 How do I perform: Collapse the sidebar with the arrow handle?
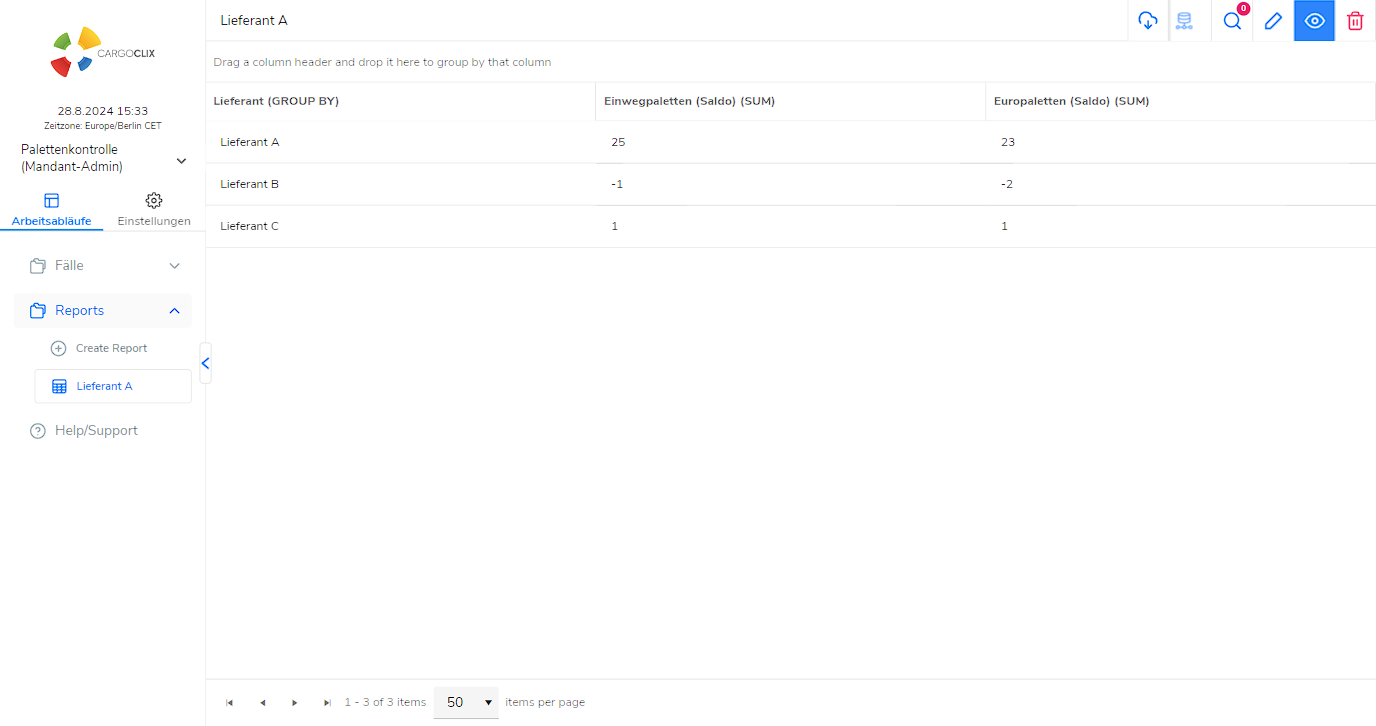click(x=205, y=363)
